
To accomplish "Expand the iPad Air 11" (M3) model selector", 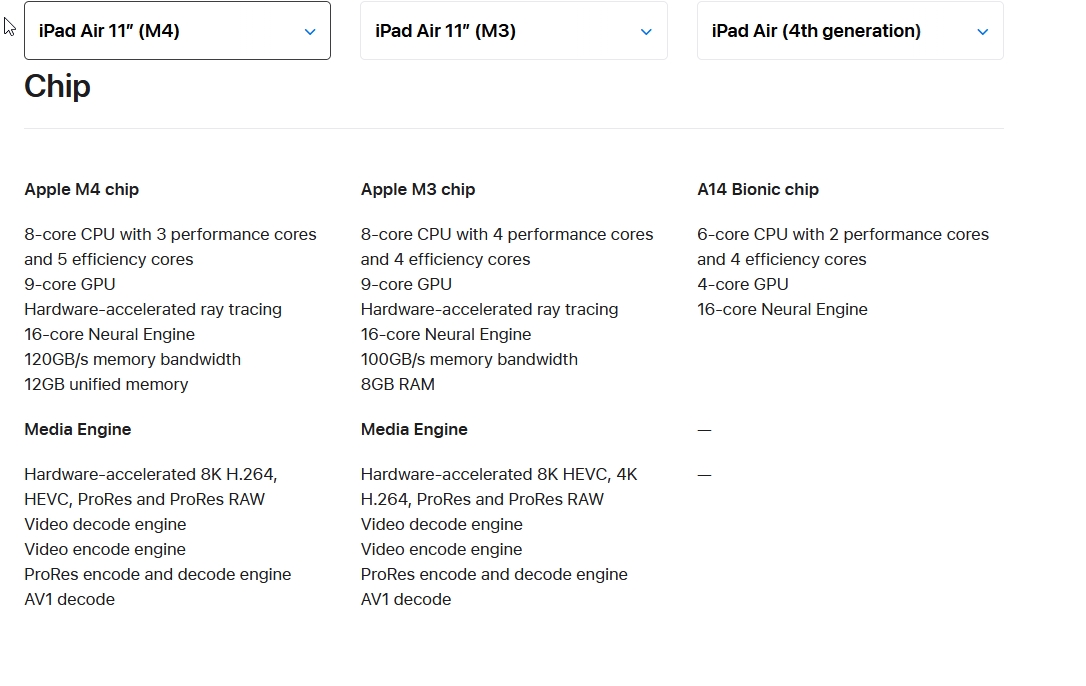I will pos(513,31).
